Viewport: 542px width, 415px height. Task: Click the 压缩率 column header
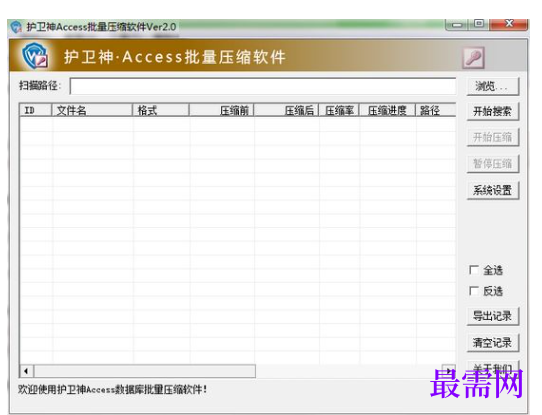(339, 110)
